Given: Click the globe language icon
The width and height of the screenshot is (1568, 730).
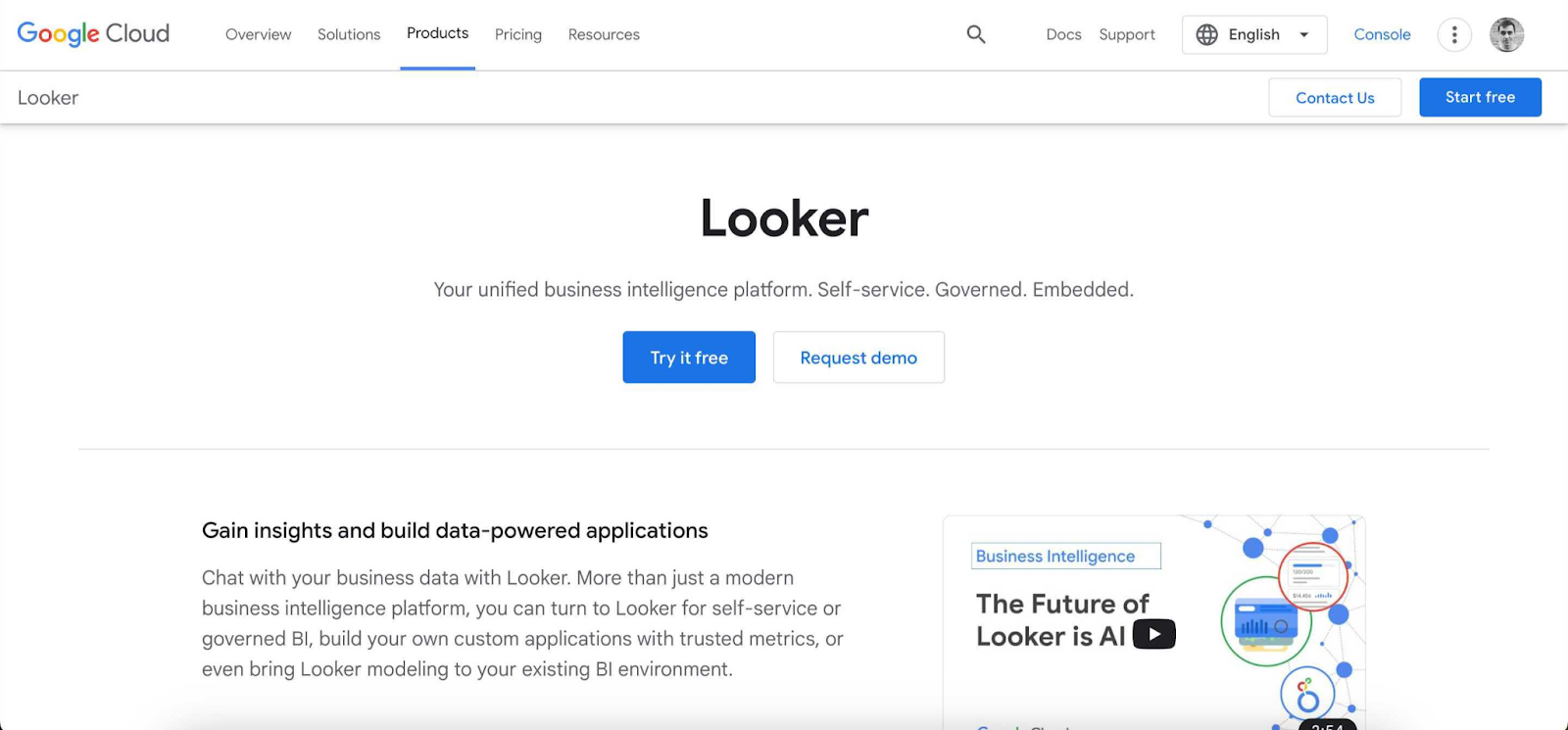Looking at the screenshot, I should 1205,34.
